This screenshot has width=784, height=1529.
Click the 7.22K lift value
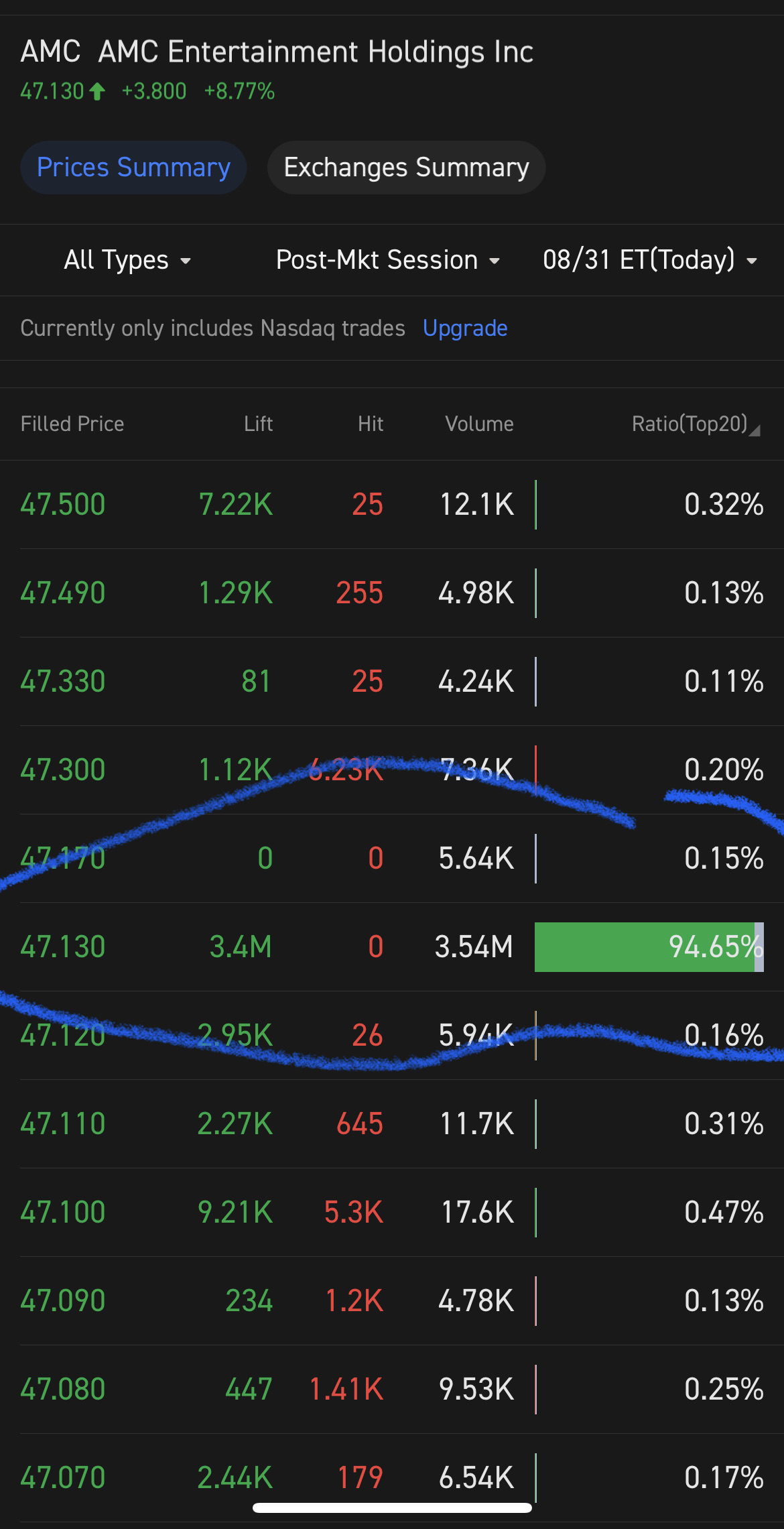pyautogui.click(x=236, y=505)
